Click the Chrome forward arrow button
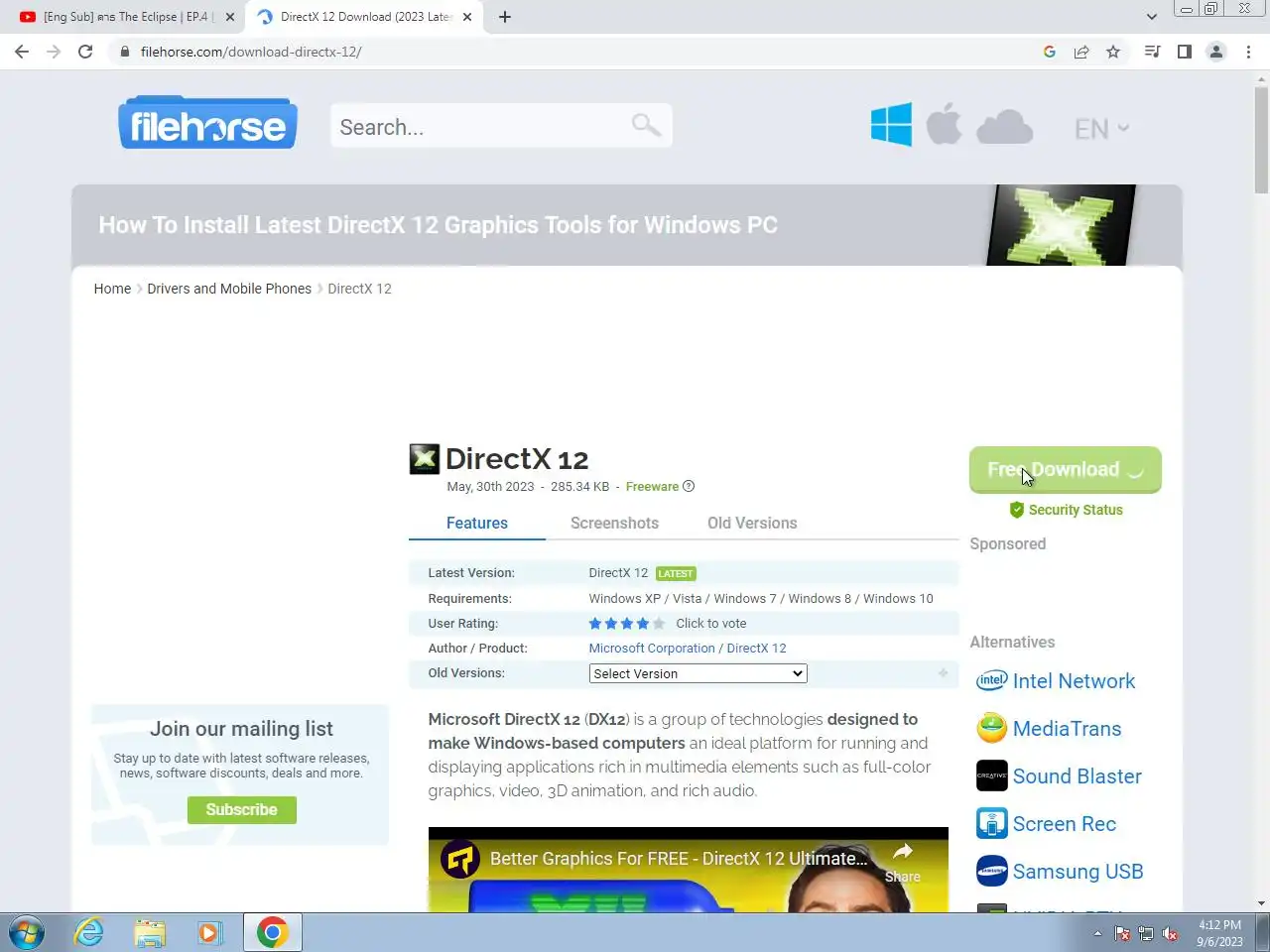The height and width of the screenshot is (952, 1270). click(x=54, y=52)
